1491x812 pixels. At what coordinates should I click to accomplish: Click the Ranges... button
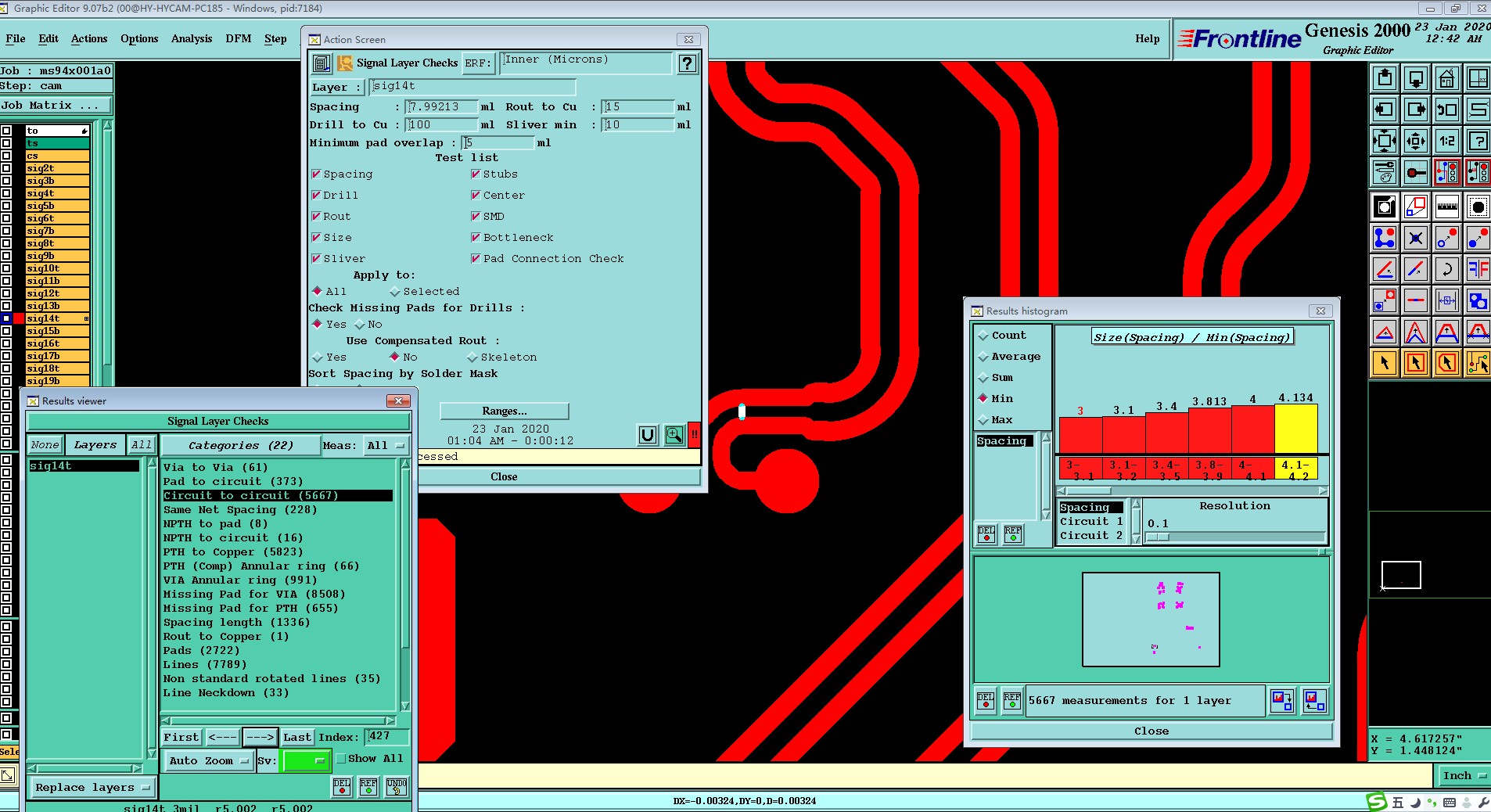(x=504, y=411)
